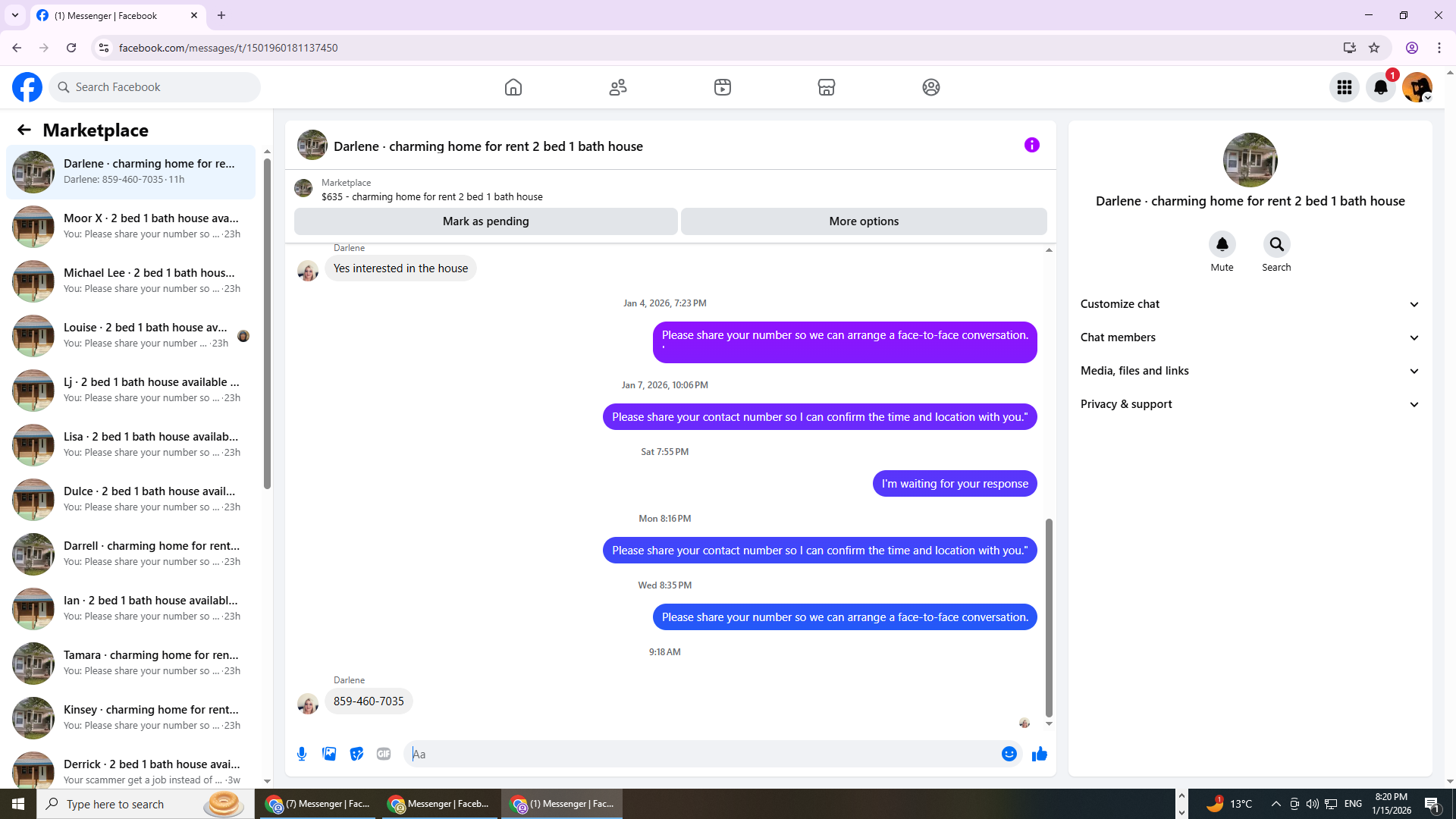Open the Home tab in the top navigation
The height and width of the screenshot is (819, 1456).
(513, 87)
